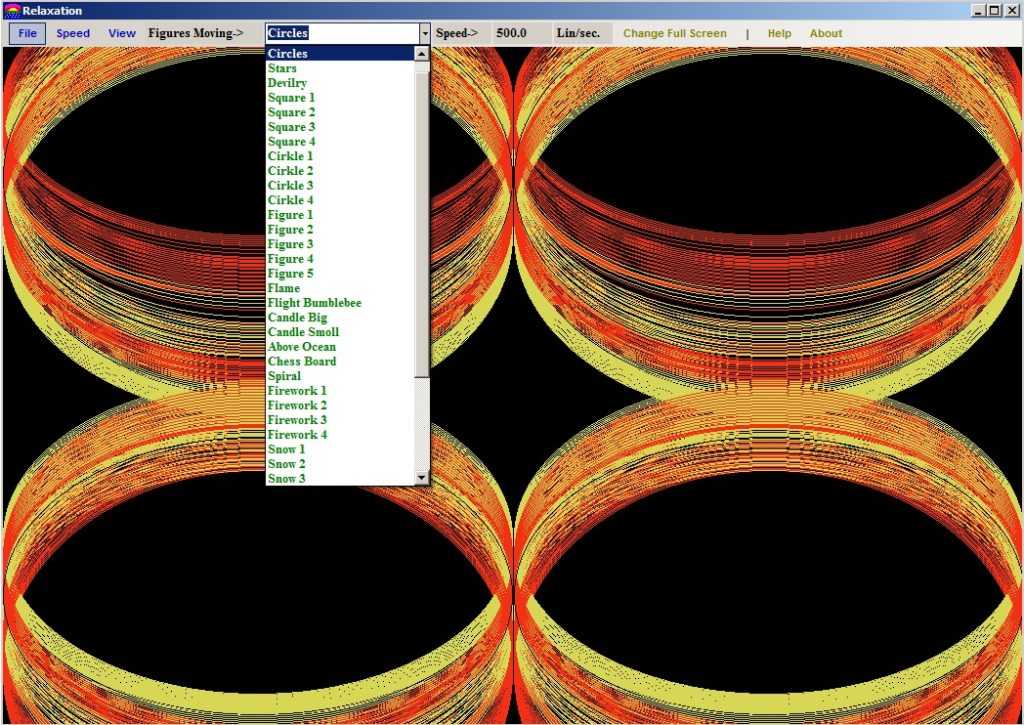Collapse the figures combo box arrow

pyautogui.click(x=424, y=33)
